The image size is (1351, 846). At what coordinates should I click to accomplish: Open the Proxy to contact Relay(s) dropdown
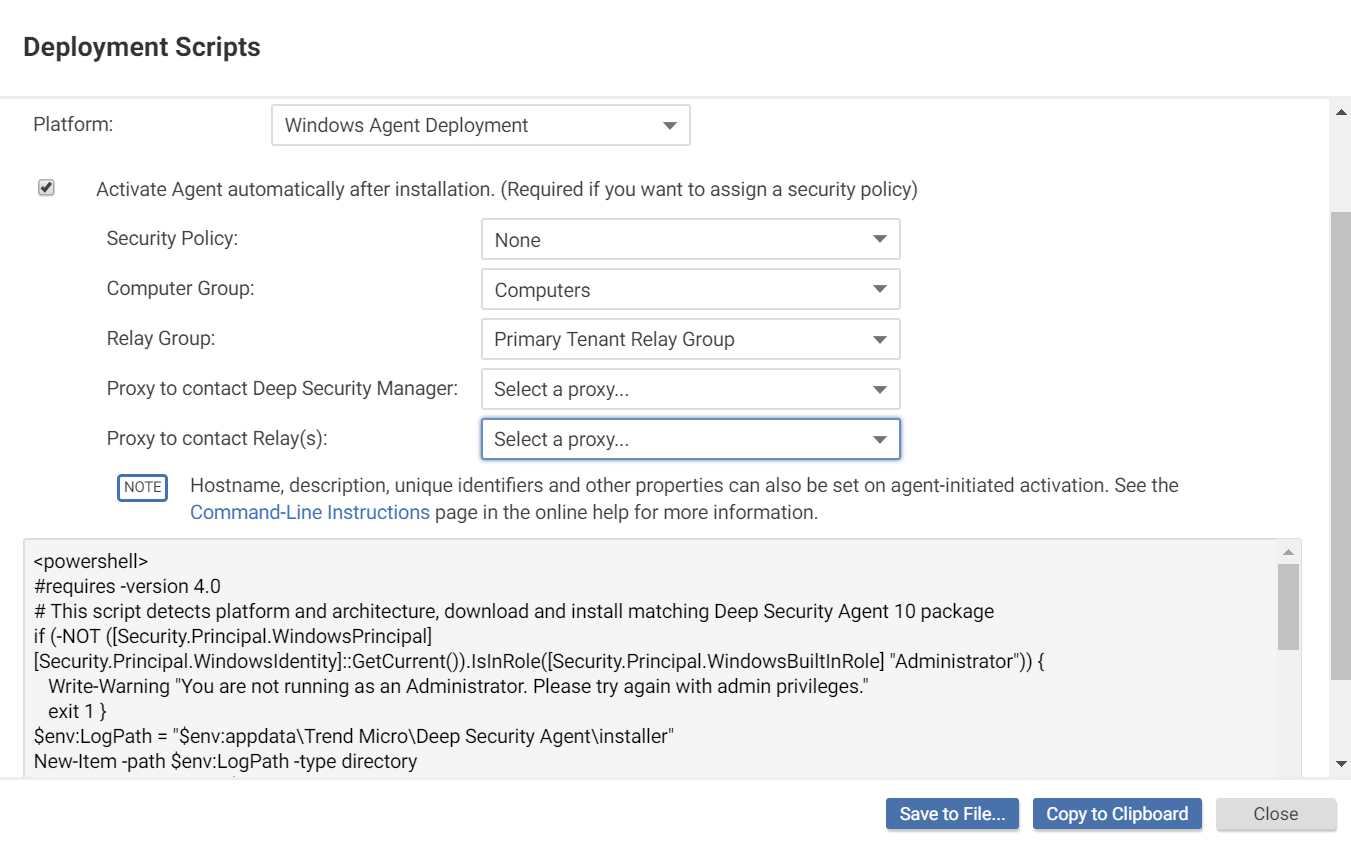pyautogui.click(x=690, y=439)
